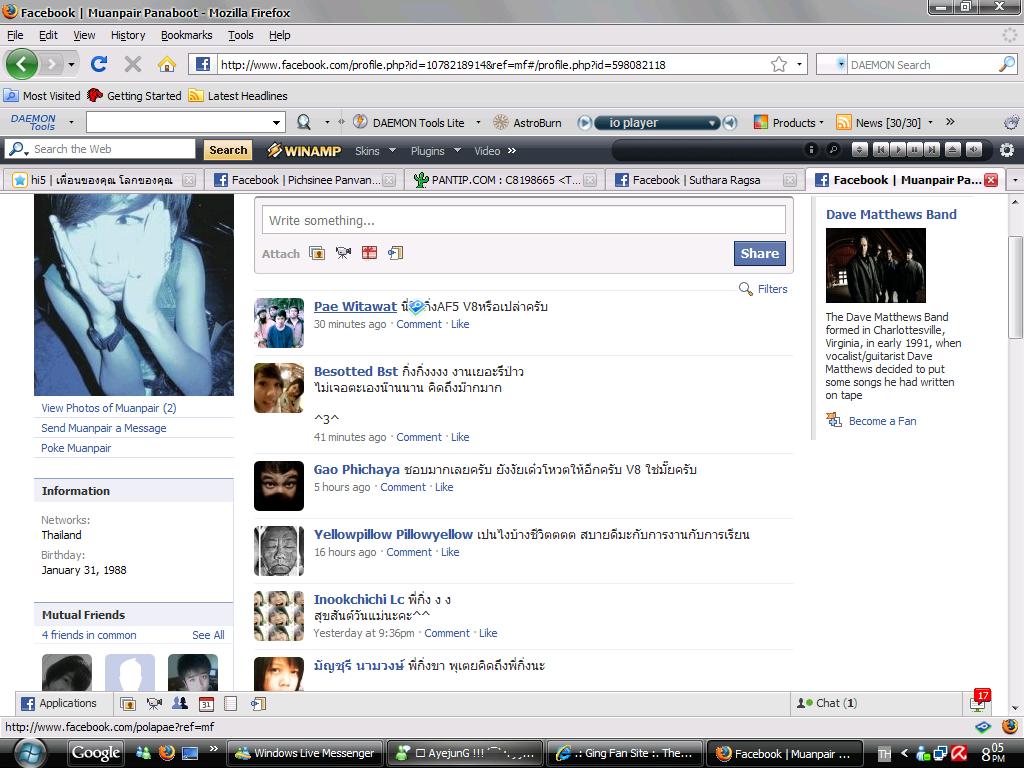Open the File menu
This screenshot has height=768, width=1024.
click(x=15, y=35)
